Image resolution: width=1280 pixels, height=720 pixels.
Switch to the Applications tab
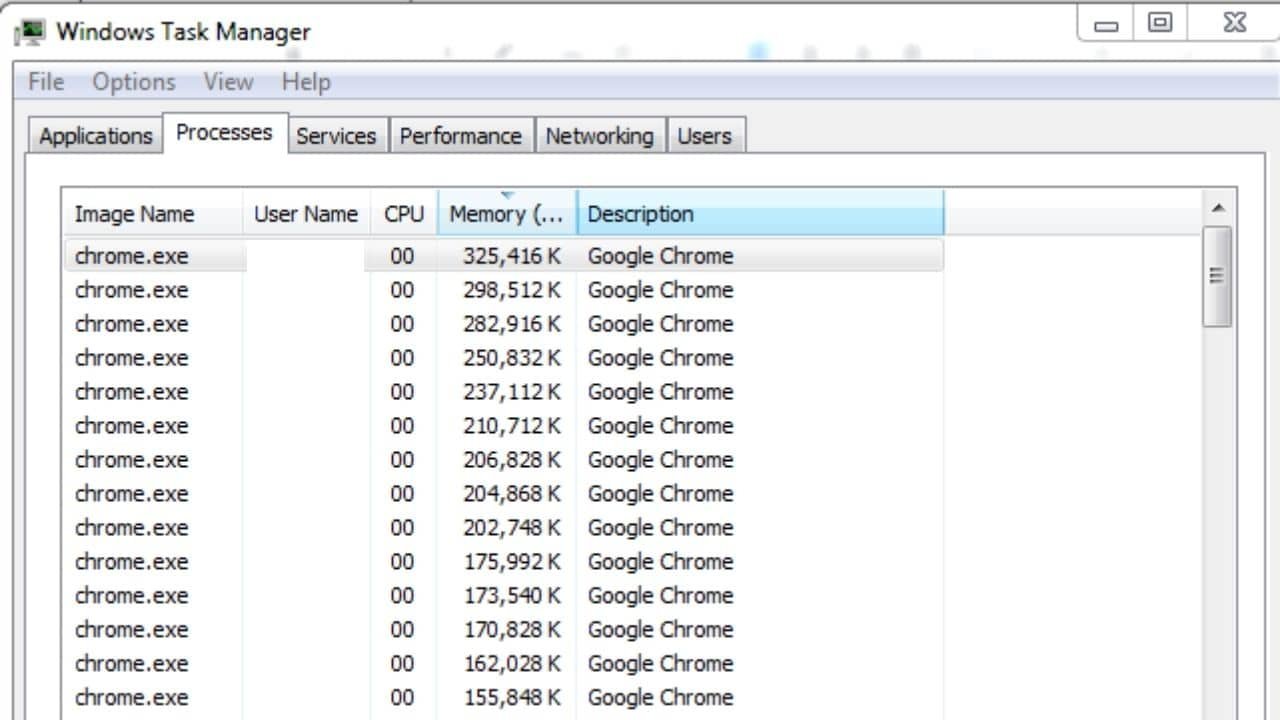pos(94,135)
